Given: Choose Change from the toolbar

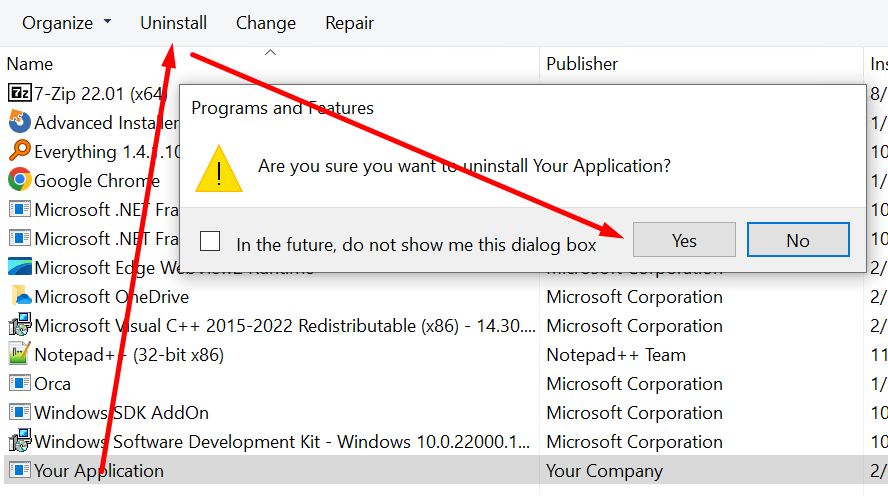Looking at the screenshot, I should pos(266,23).
